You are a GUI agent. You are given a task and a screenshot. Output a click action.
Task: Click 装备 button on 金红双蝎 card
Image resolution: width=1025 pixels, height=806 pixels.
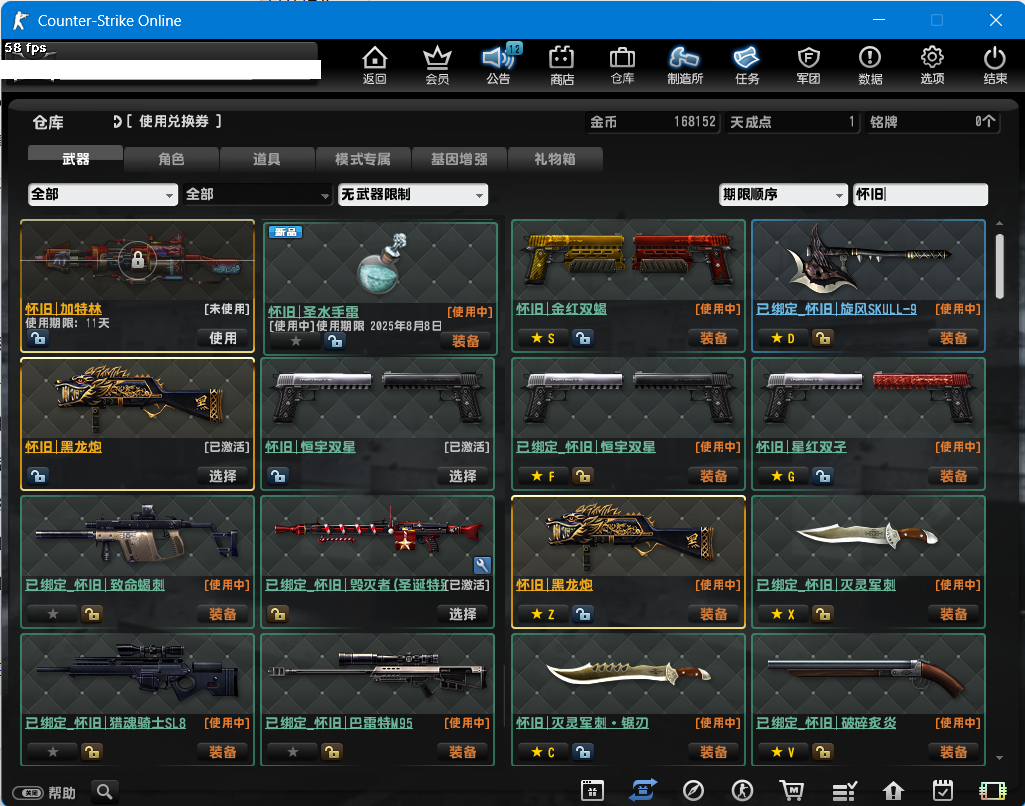point(713,338)
